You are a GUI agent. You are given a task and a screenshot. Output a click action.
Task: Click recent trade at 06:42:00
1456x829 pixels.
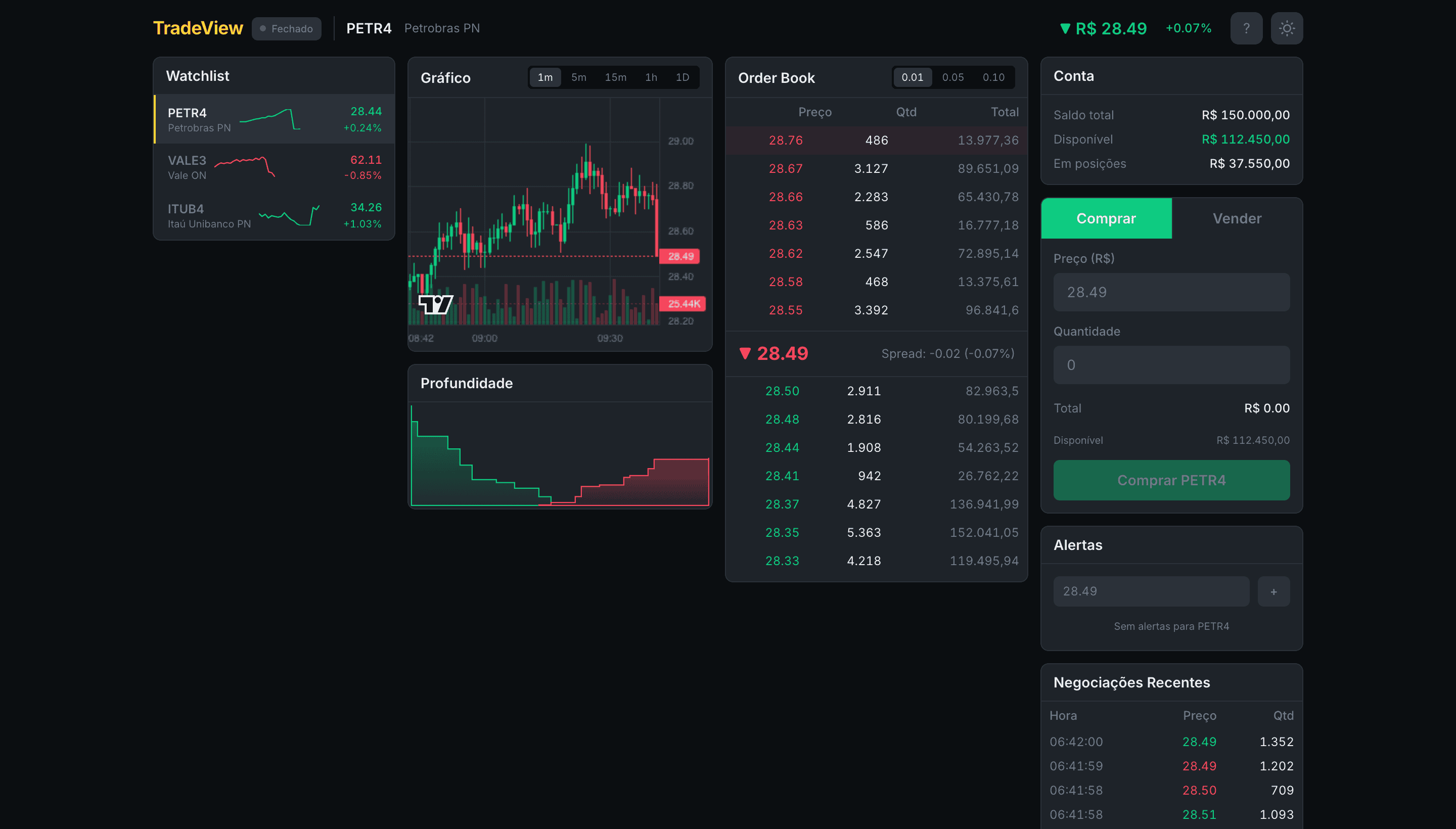point(1171,742)
